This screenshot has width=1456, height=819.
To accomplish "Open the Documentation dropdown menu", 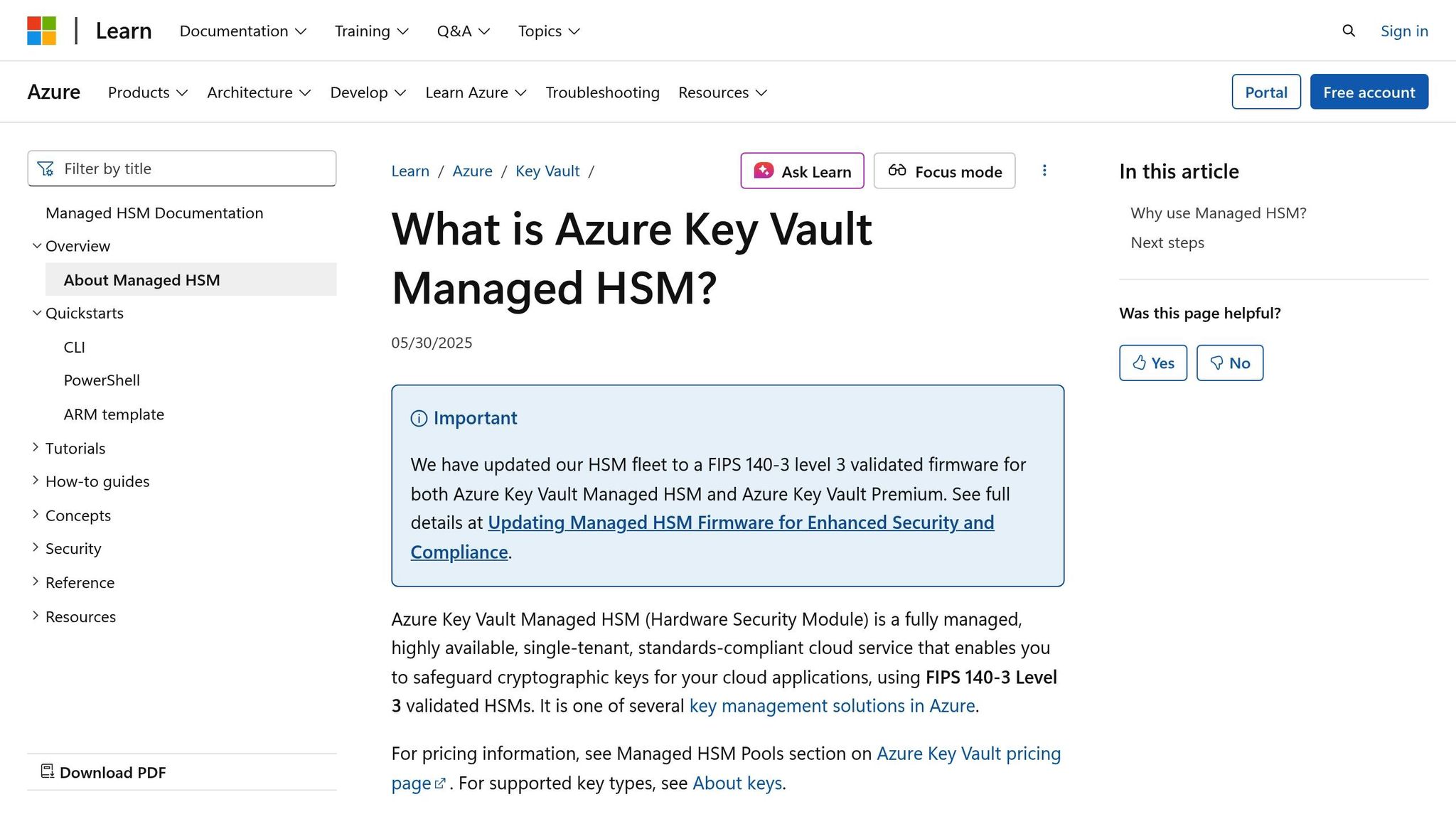I will tap(242, 31).
